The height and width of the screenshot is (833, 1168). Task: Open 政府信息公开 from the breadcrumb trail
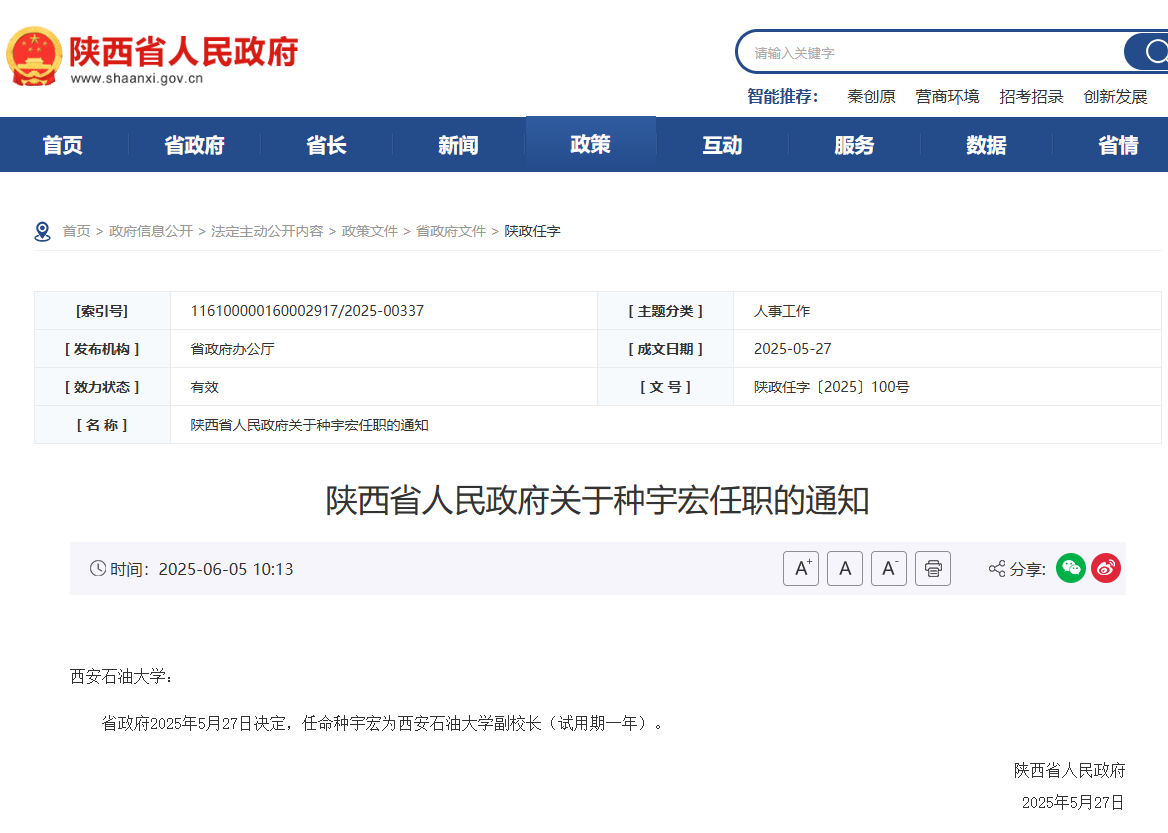click(x=151, y=230)
